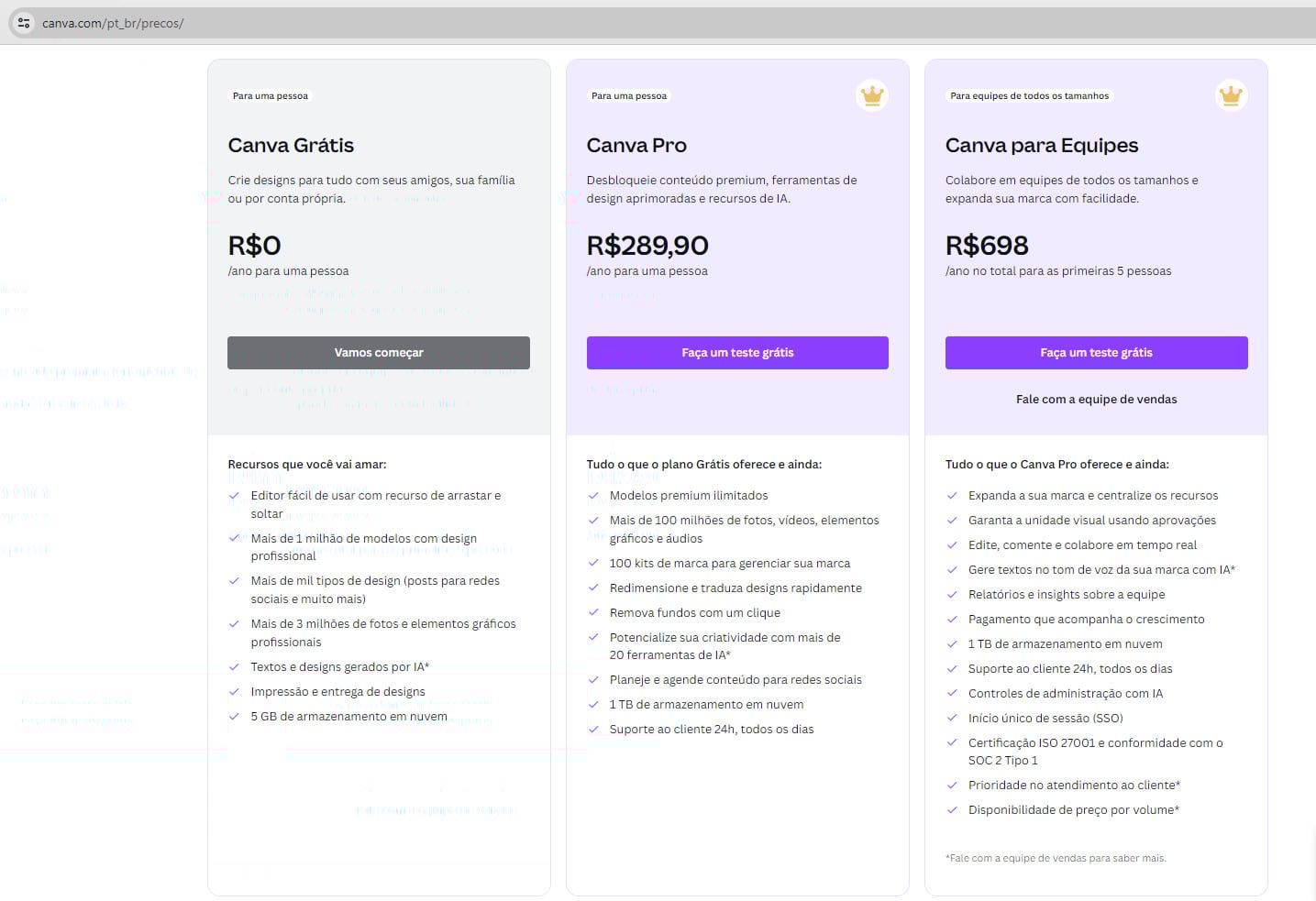The height and width of the screenshot is (901, 1316).
Task: Click the "Para uma pessoa" tag on Canva Grátis
Action: pos(271,96)
